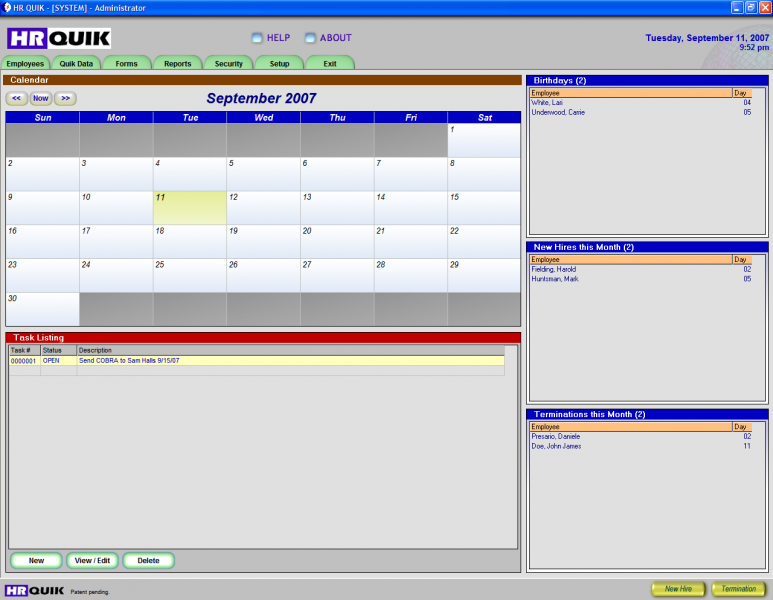Go to previous month with << button
Screen dimensions: 773x600
click(16, 98)
